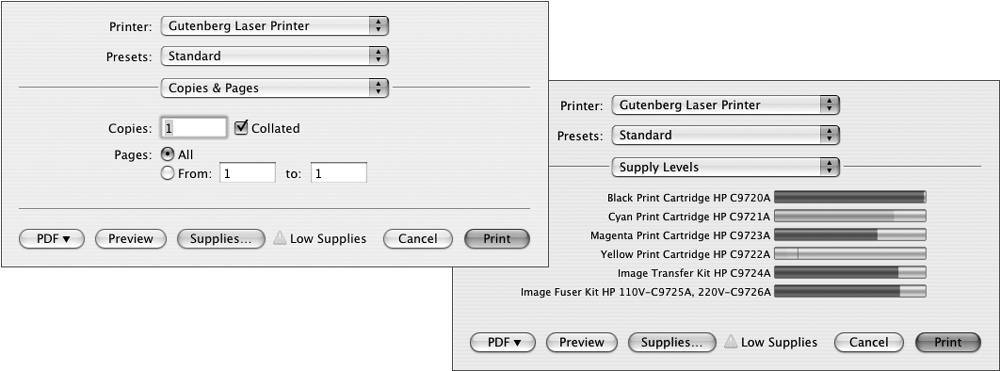Click the Yellow Print Cartridge level bar

point(850,254)
